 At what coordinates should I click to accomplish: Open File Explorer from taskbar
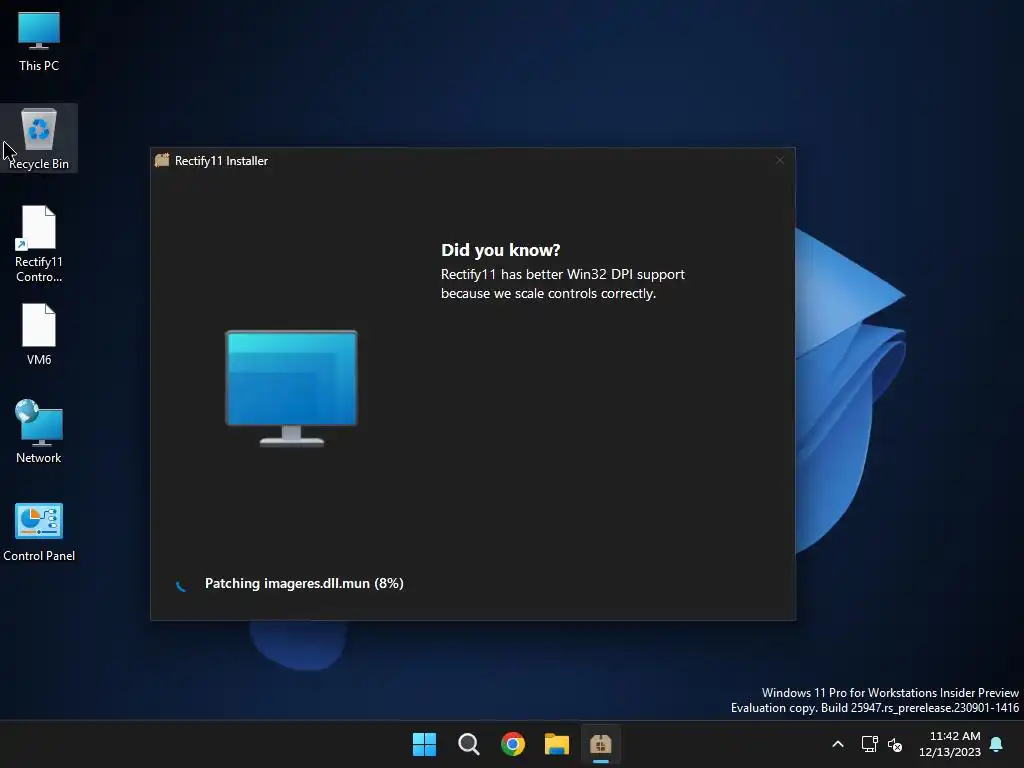point(556,744)
